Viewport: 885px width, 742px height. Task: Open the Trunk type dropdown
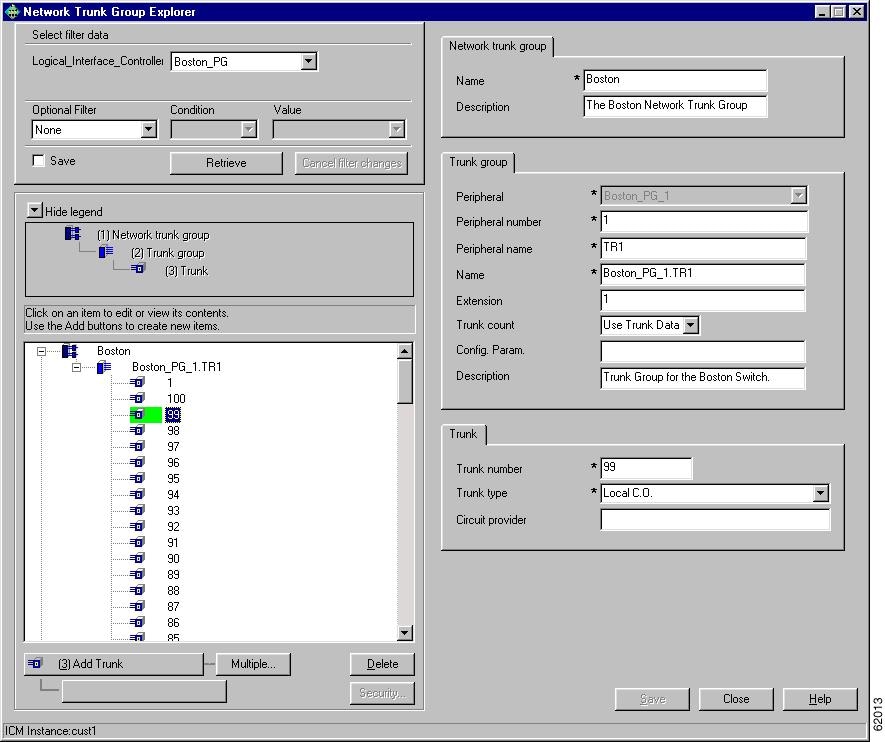pyautogui.click(x=821, y=494)
